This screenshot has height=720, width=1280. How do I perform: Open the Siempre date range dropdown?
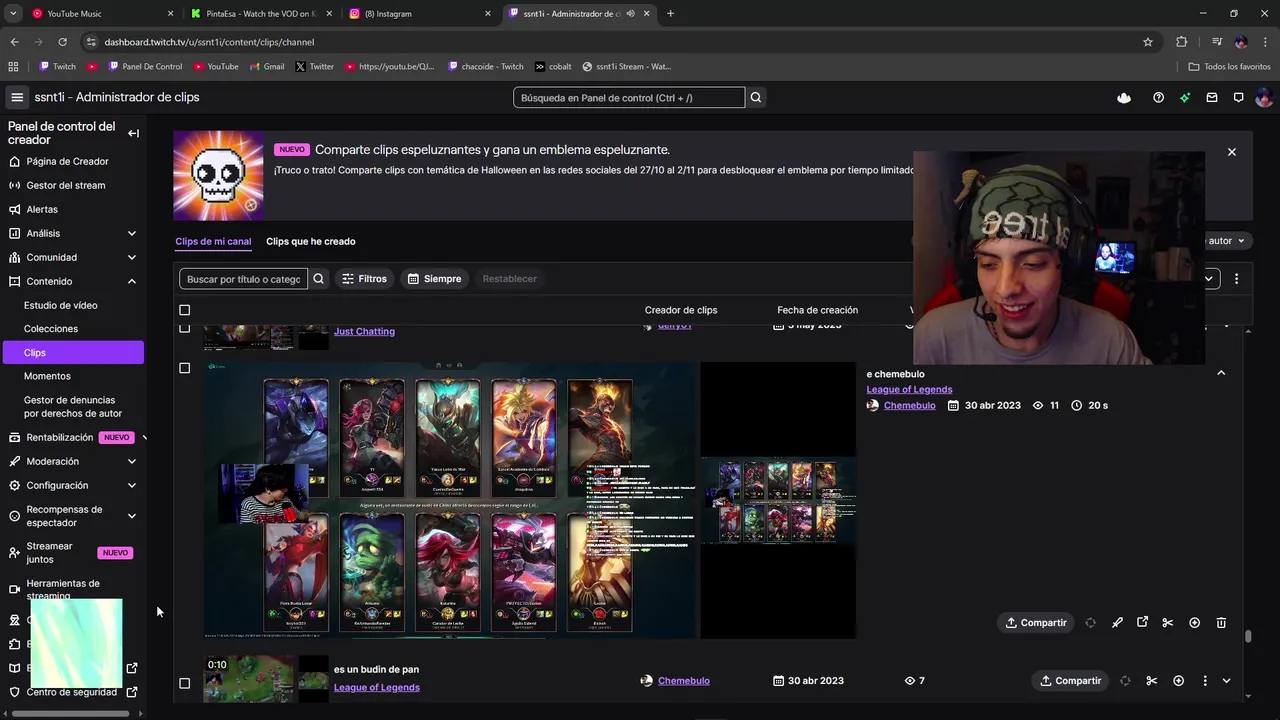pyautogui.click(x=434, y=279)
